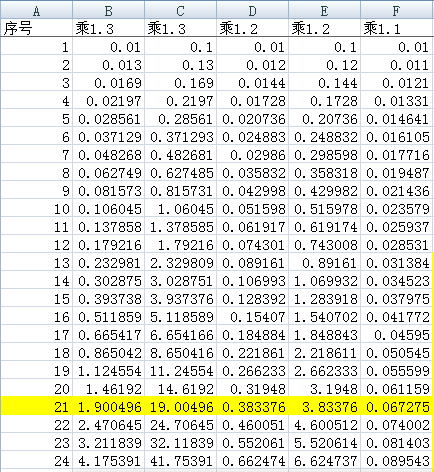434x472 pixels.
Task: Select highlighted cell 0.383376
Action: (x=252, y=407)
